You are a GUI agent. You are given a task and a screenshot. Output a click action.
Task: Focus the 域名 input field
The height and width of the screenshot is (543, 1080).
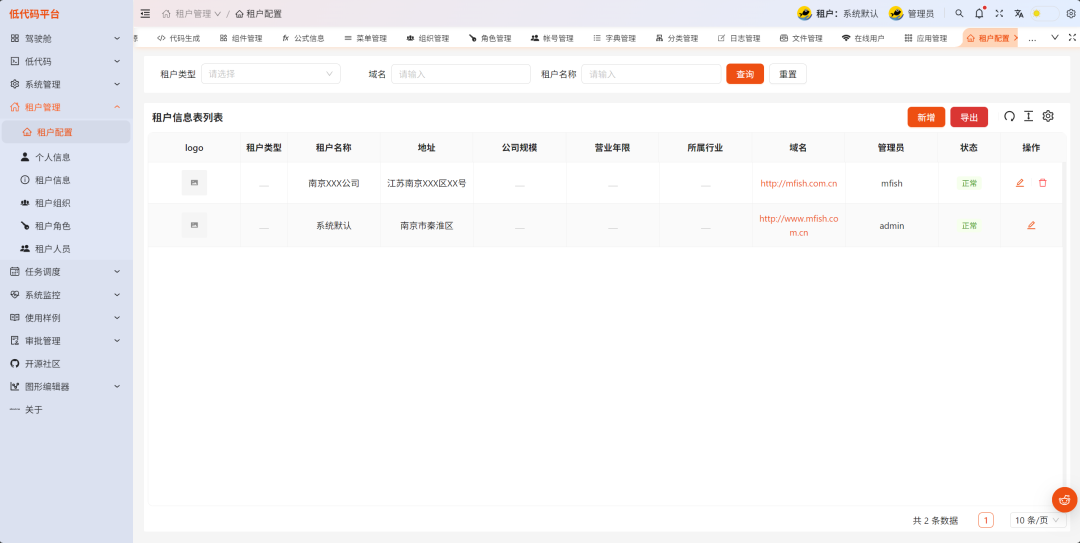point(461,74)
